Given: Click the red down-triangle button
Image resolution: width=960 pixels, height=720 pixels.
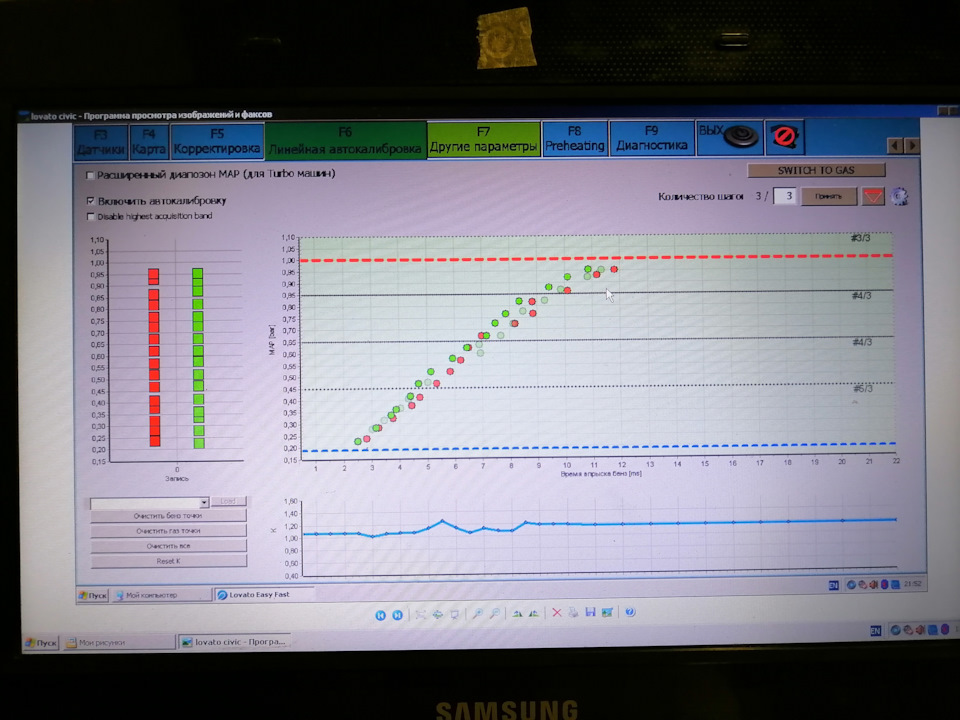Looking at the screenshot, I should 873,197.
